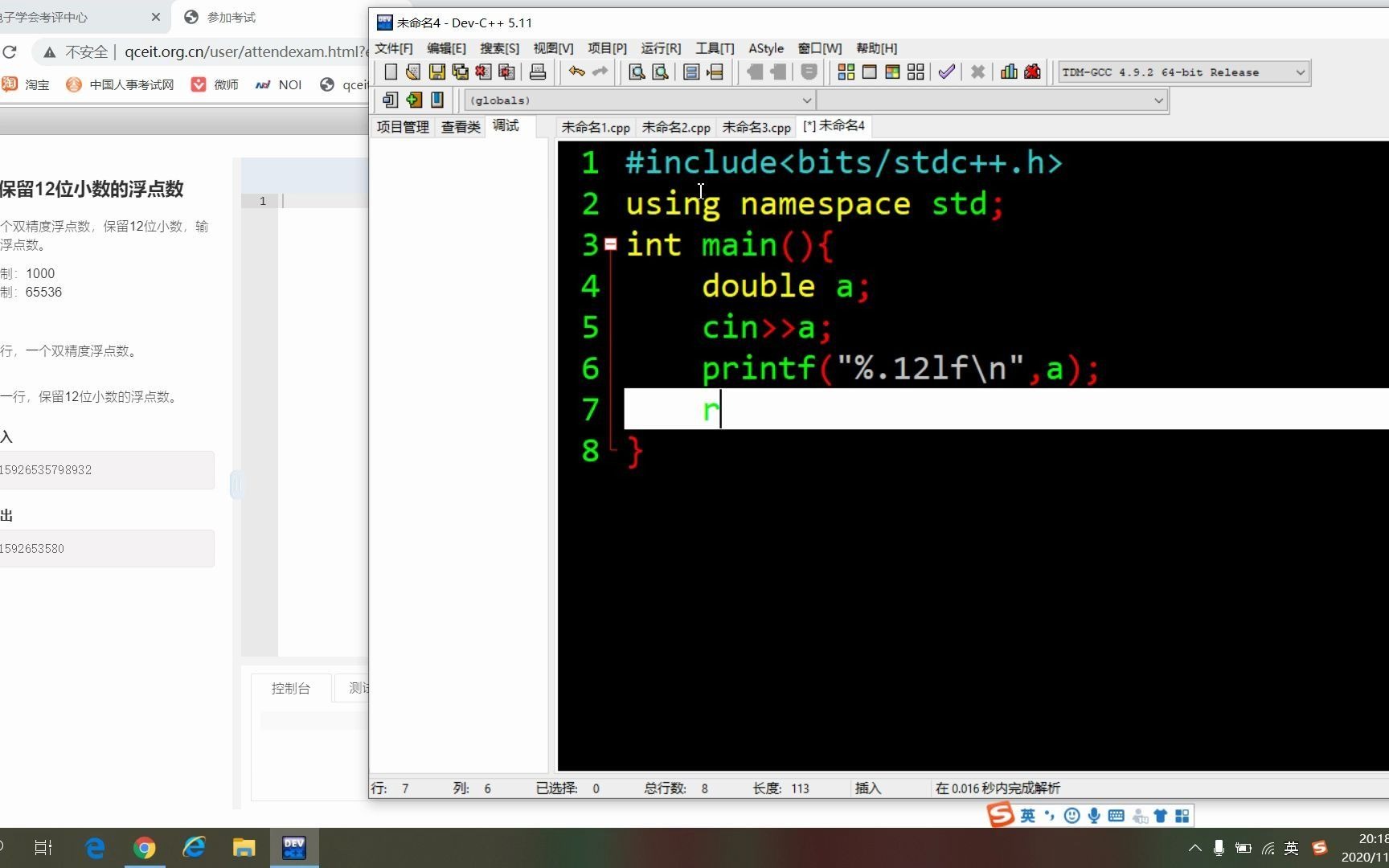The height and width of the screenshot is (868, 1389).
Task: Select the 控制台 tab in browser exam page
Action: point(290,688)
